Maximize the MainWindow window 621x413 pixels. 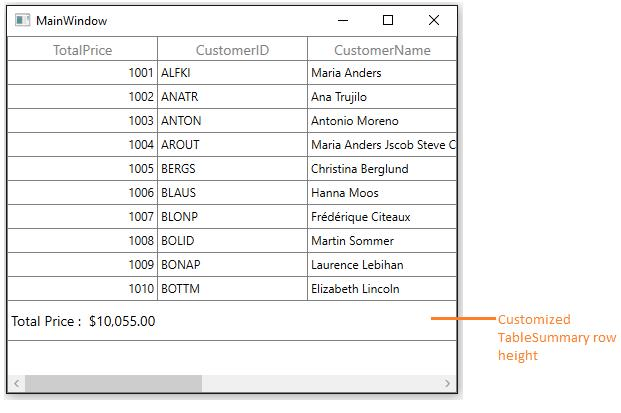tap(388, 20)
